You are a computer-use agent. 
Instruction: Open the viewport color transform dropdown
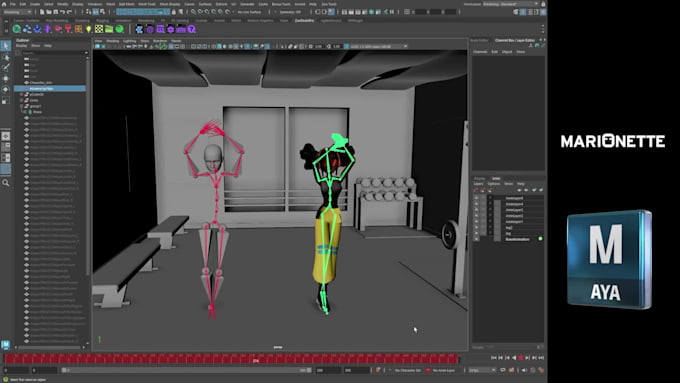379,46
